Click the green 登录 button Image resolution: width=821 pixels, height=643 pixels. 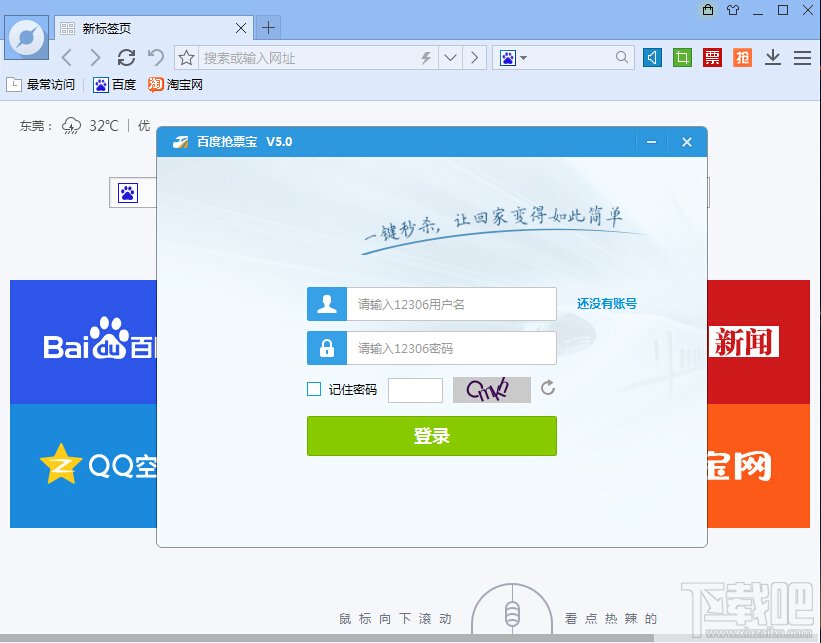point(431,436)
